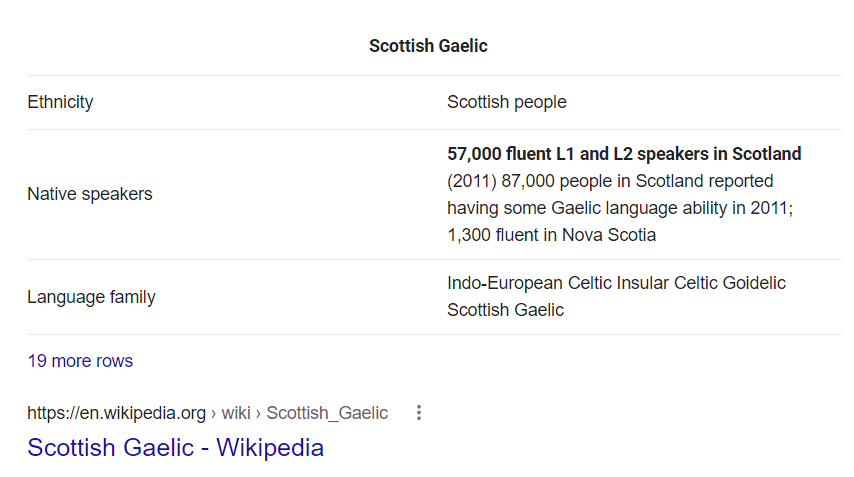
Task: Click the "Ethnicity" row label
Action: 60,102
